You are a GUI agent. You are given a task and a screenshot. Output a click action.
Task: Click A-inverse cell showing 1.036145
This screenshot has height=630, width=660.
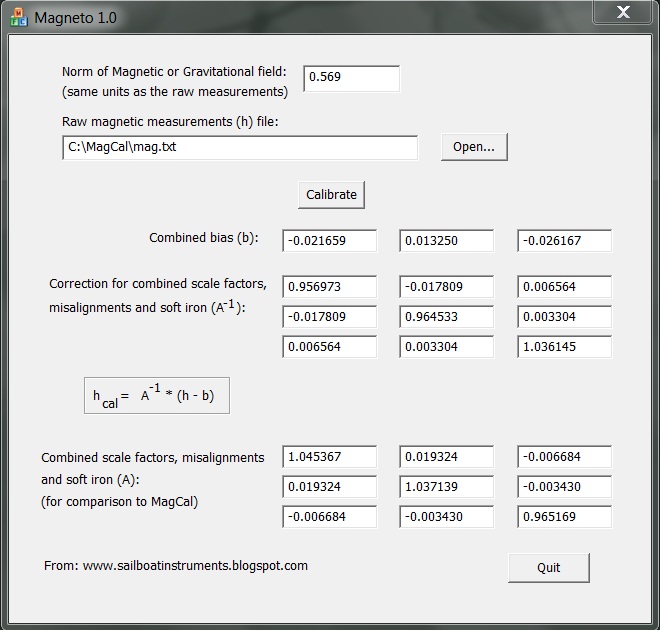pos(564,347)
